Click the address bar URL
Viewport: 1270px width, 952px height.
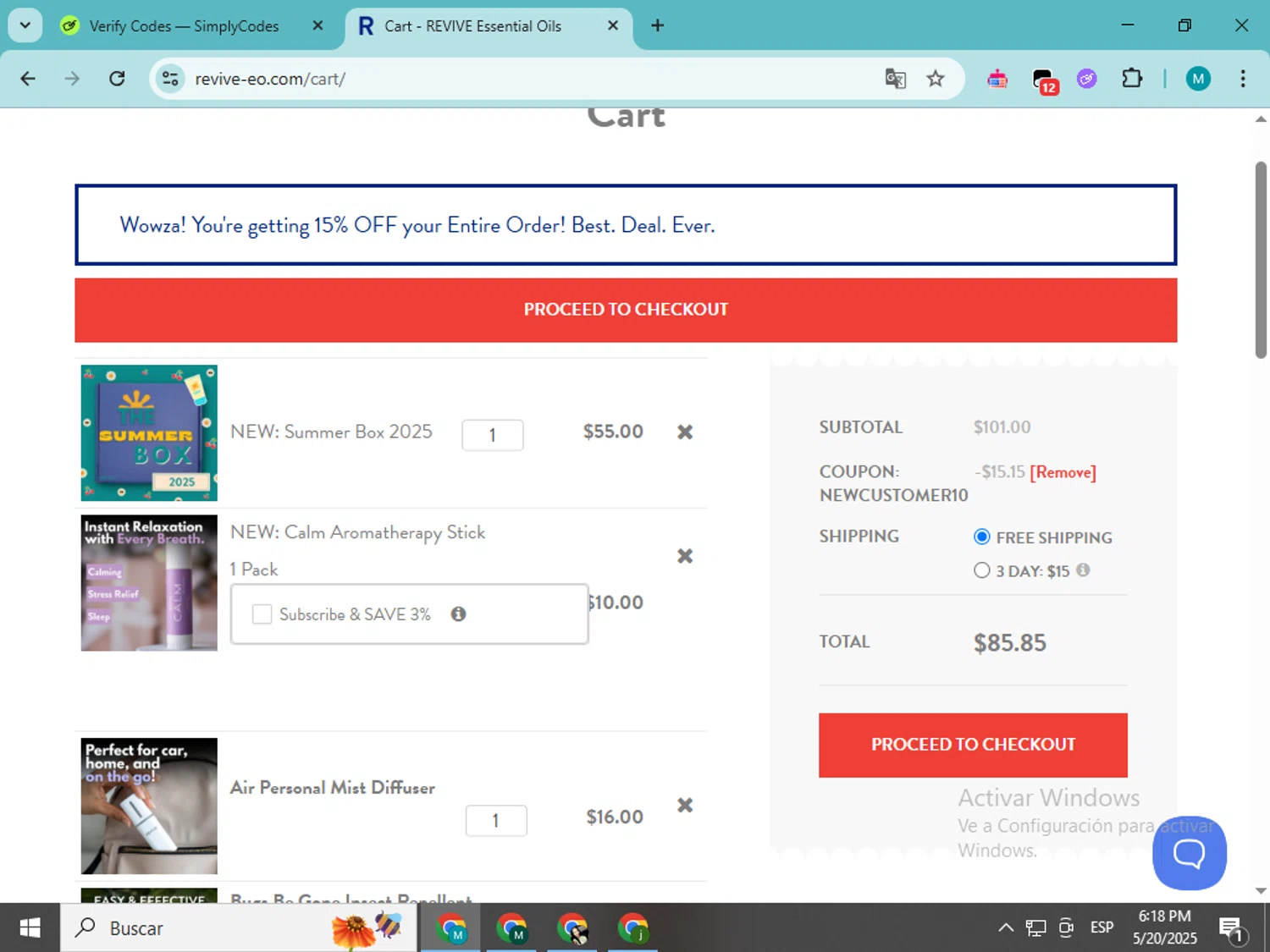[270, 79]
